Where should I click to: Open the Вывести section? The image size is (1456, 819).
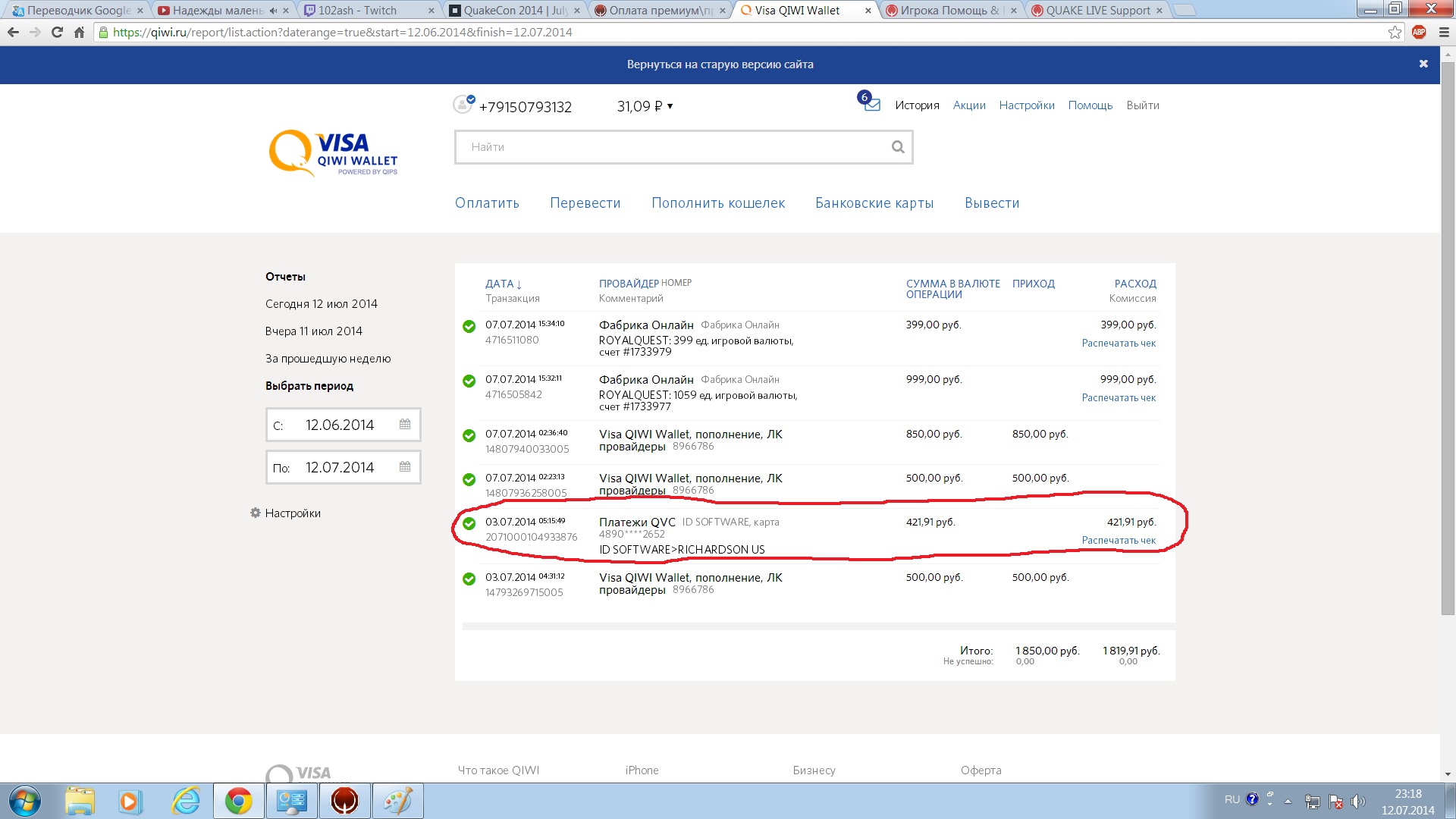992,203
